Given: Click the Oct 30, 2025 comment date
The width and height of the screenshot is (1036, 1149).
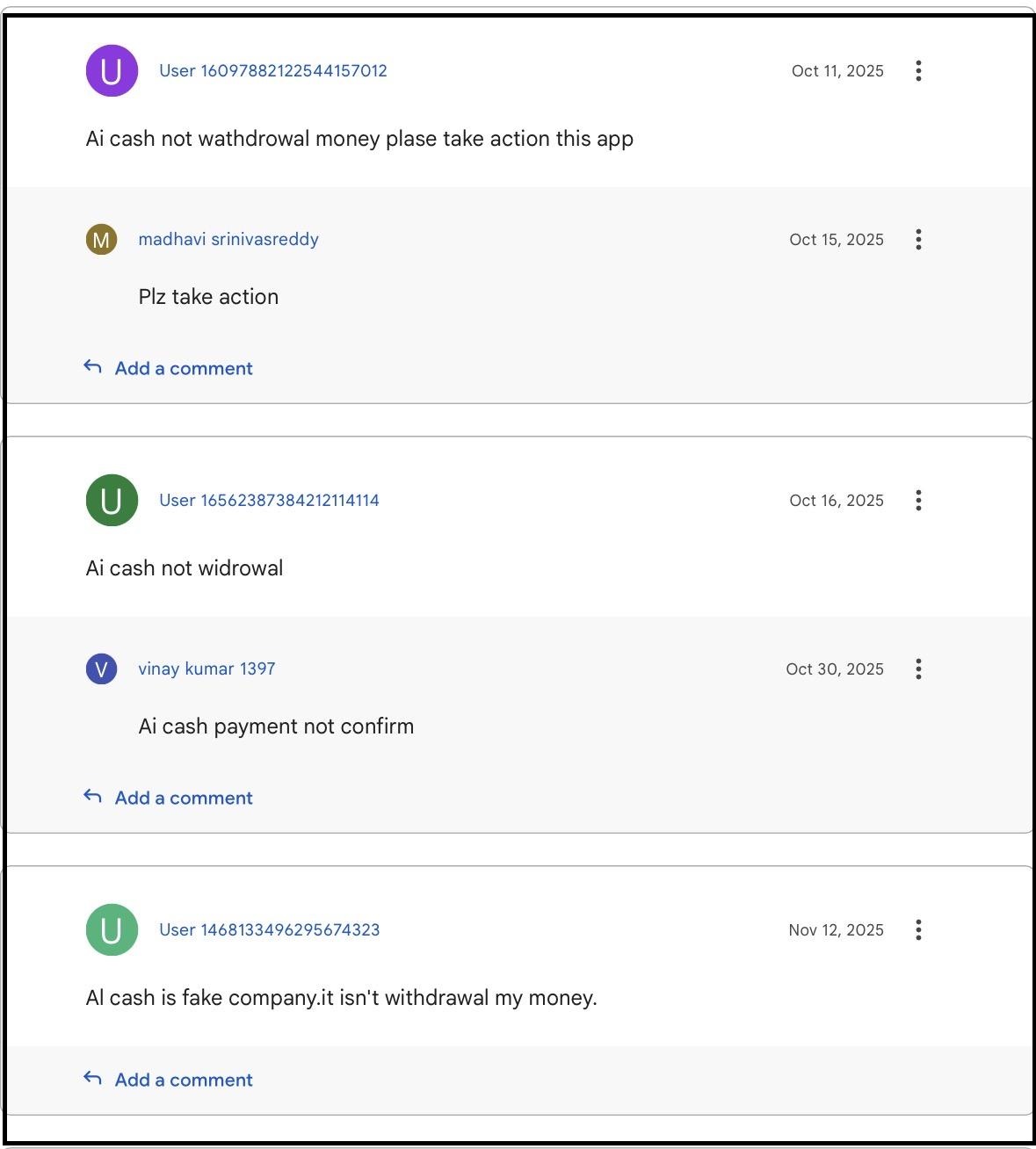Looking at the screenshot, I should tap(834, 669).
